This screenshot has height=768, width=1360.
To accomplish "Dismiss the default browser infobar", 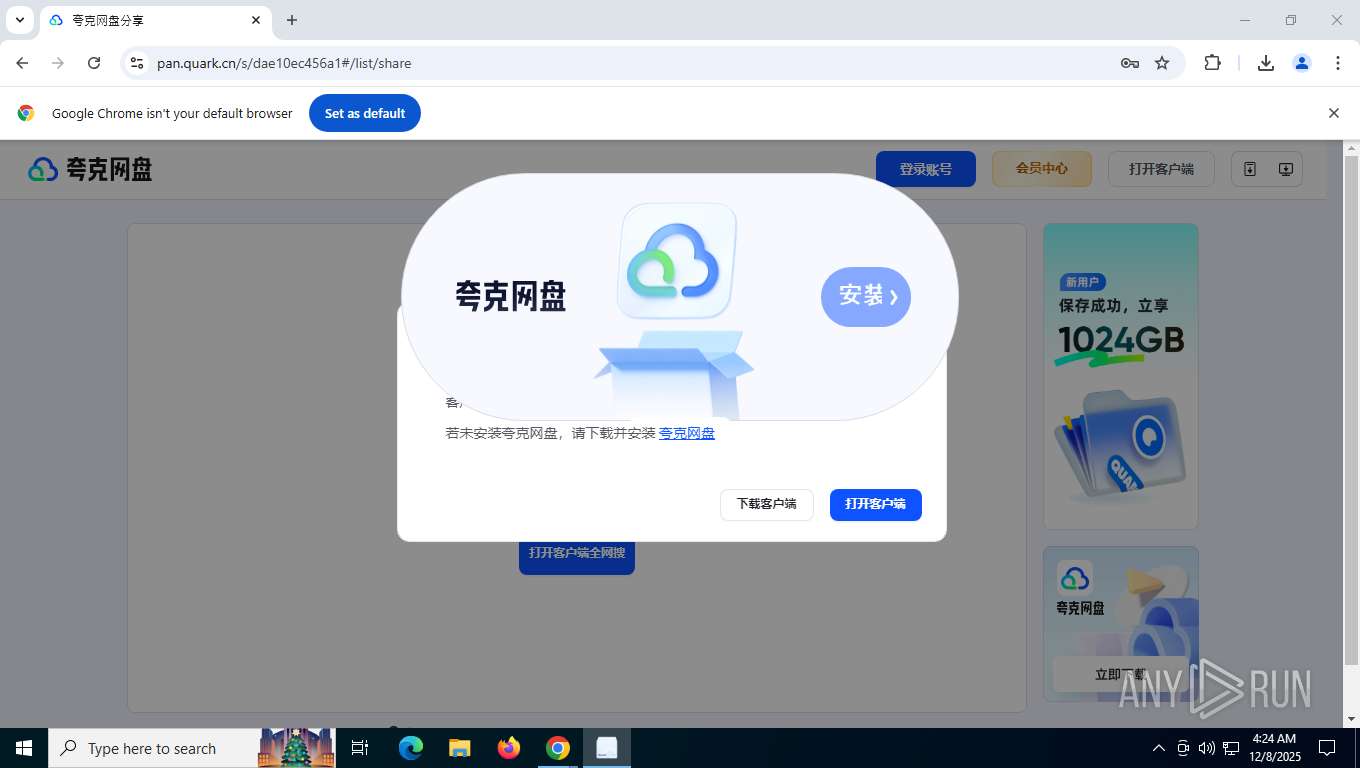I will (1333, 113).
